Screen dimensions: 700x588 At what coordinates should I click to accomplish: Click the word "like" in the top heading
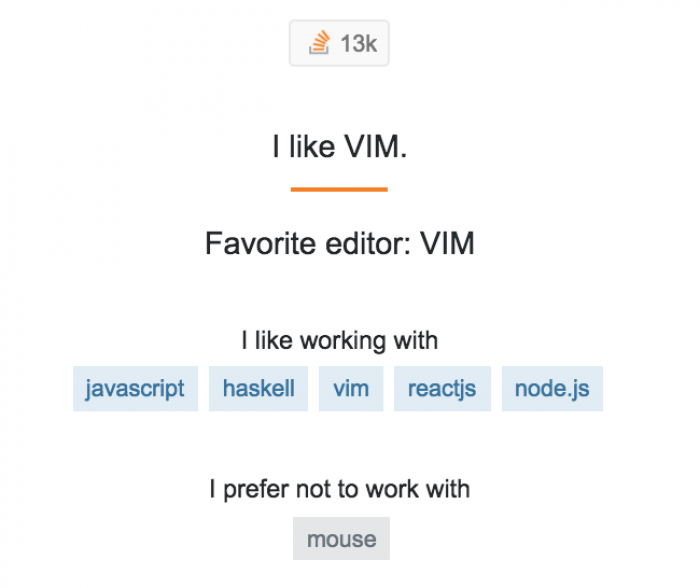312,146
